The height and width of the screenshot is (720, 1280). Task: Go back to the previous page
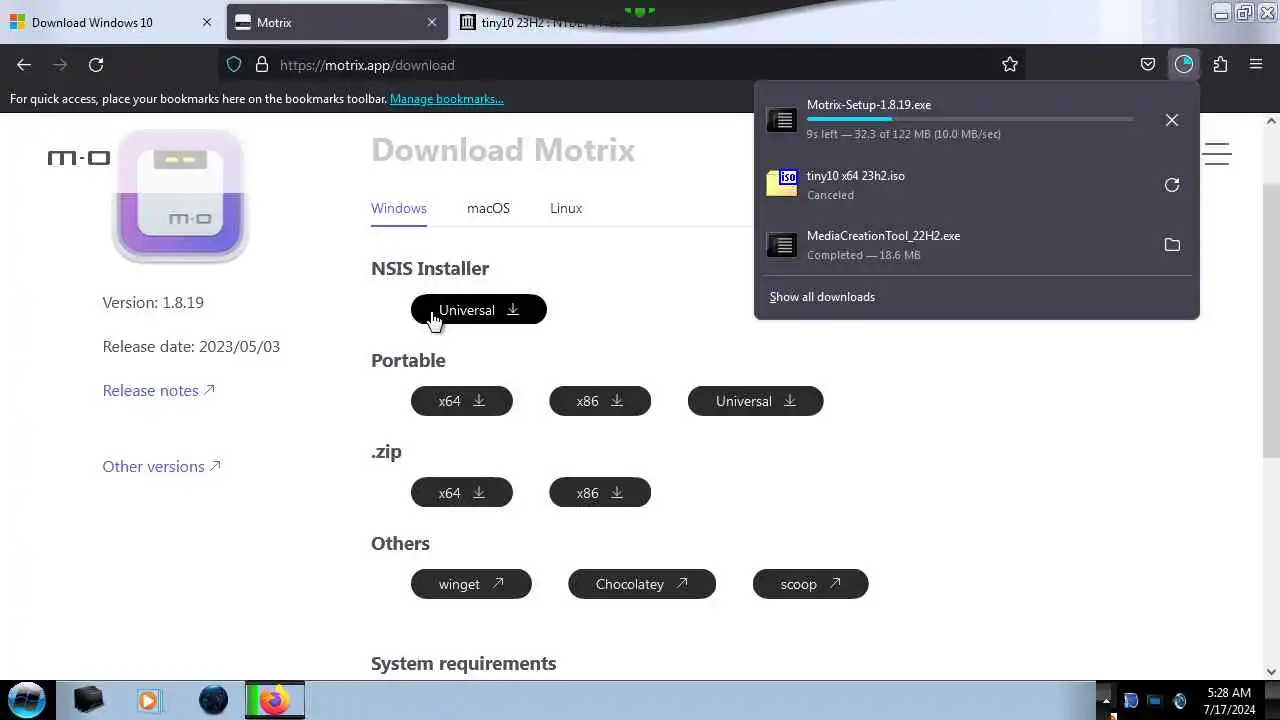click(x=24, y=64)
